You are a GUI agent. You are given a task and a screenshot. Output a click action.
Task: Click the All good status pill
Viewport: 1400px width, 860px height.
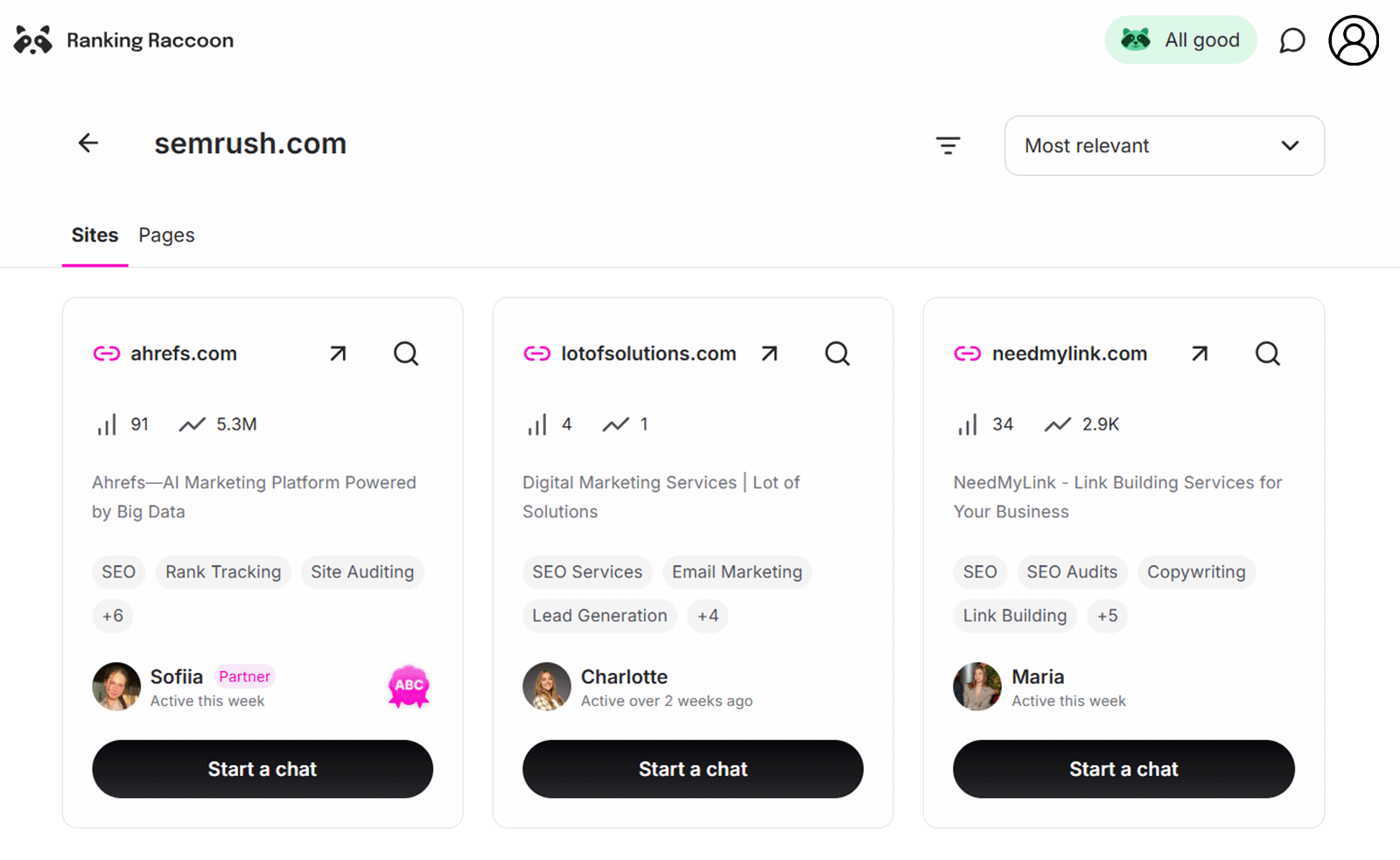pyautogui.click(x=1180, y=39)
